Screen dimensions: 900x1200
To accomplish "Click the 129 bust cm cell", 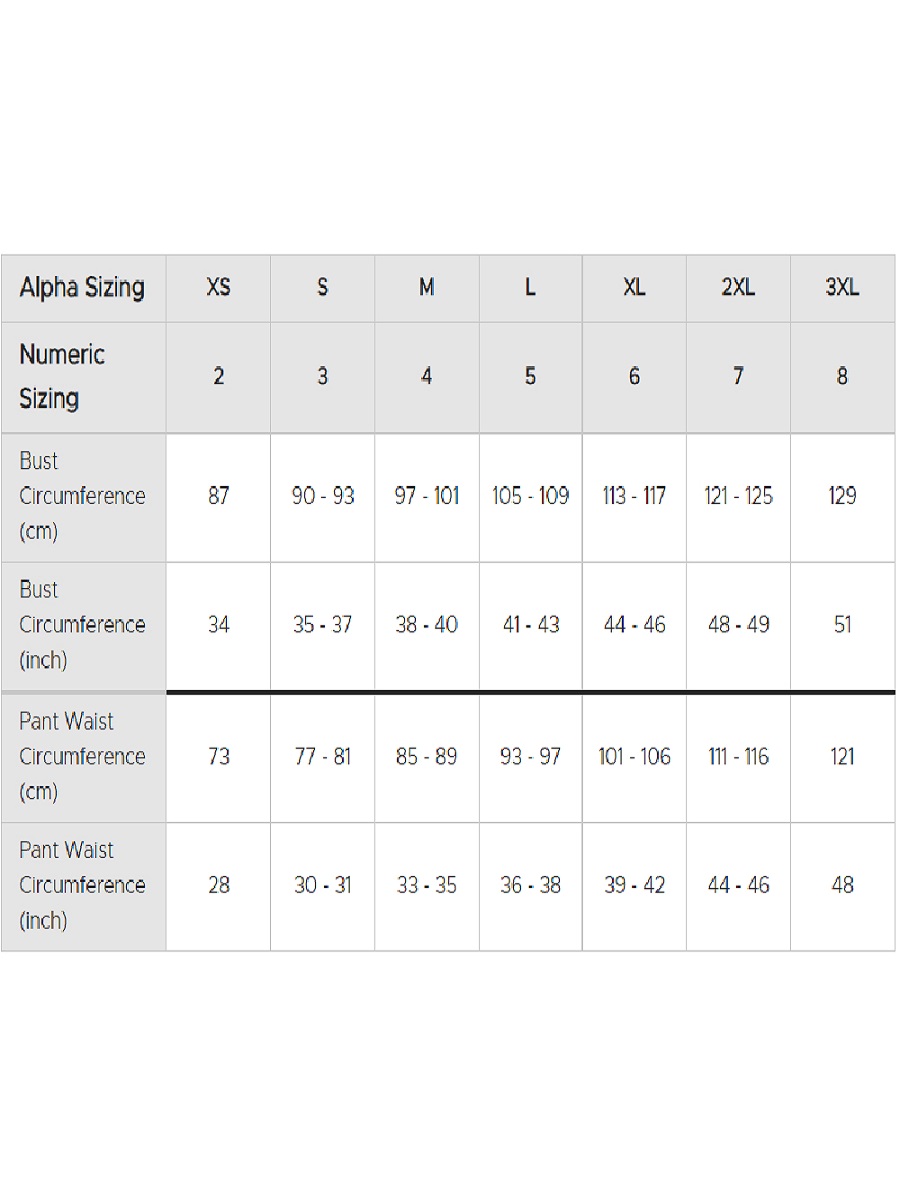I will (x=842, y=496).
